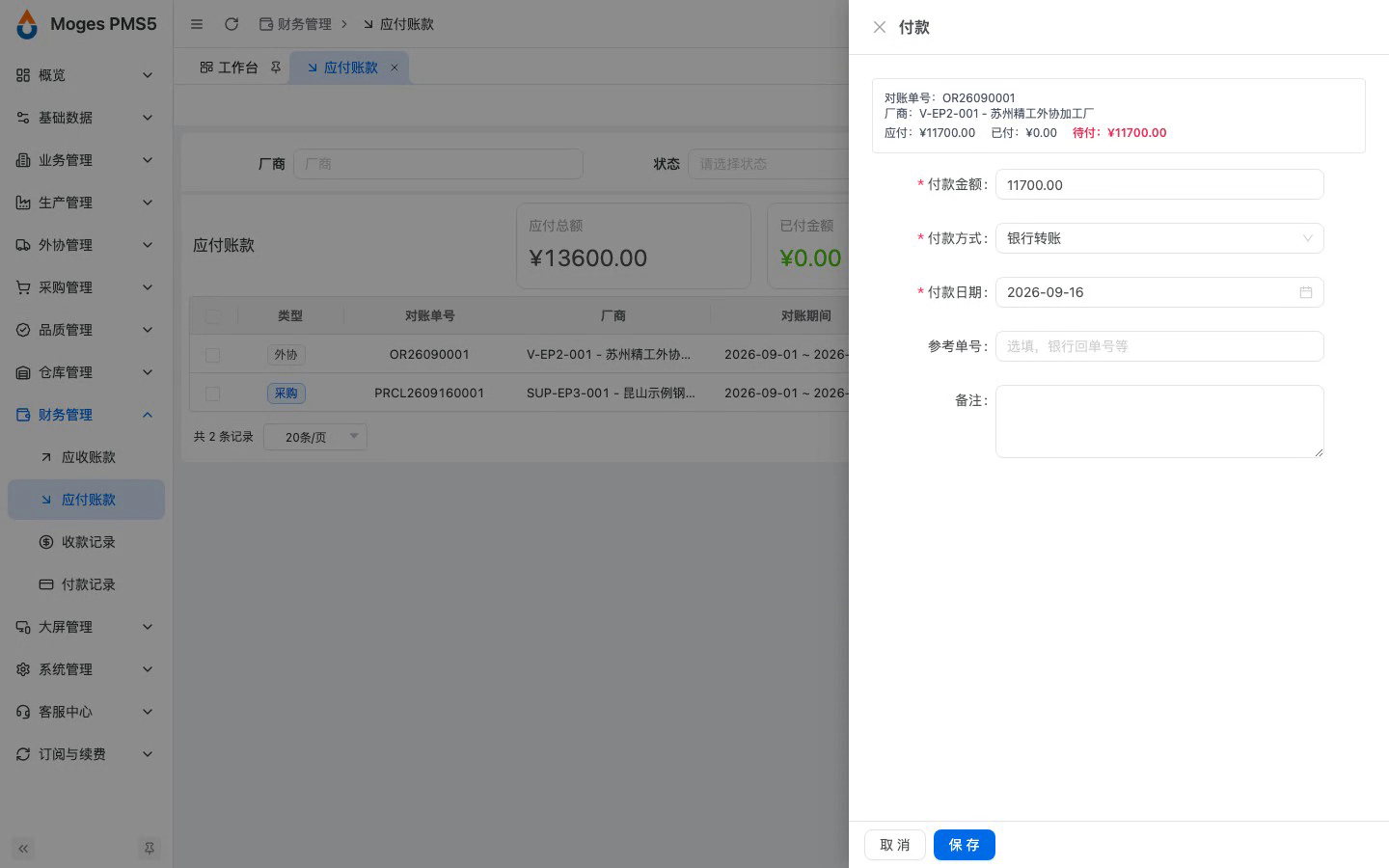The height and width of the screenshot is (868, 1389).
Task: Switch to the 工作台 tab
Action: (229, 68)
